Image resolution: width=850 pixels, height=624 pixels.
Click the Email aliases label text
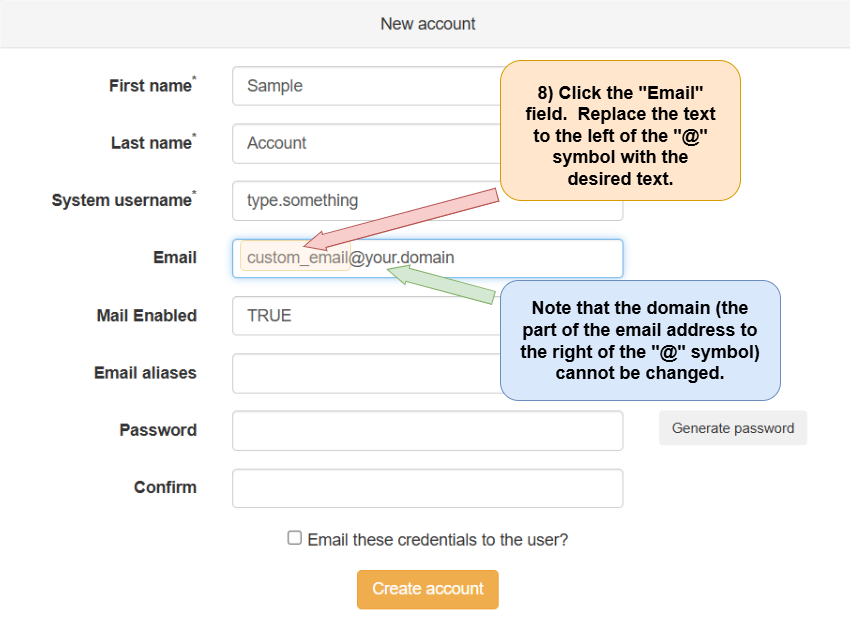pos(145,373)
